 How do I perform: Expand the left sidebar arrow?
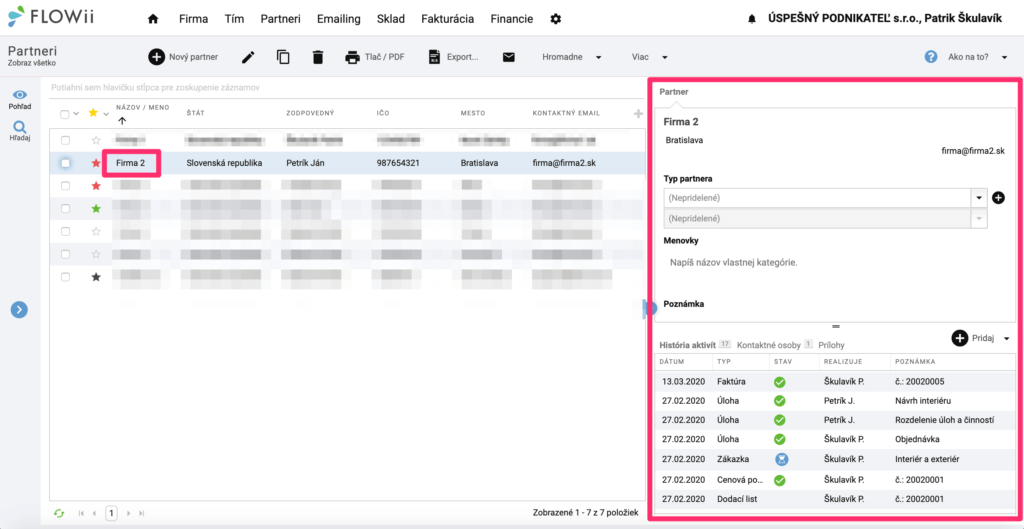[x=19, y=310]
